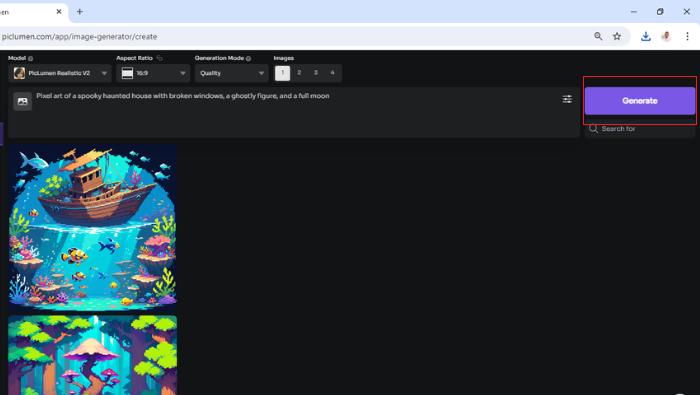Open the Chrome three-dot menu

(688, 37)
